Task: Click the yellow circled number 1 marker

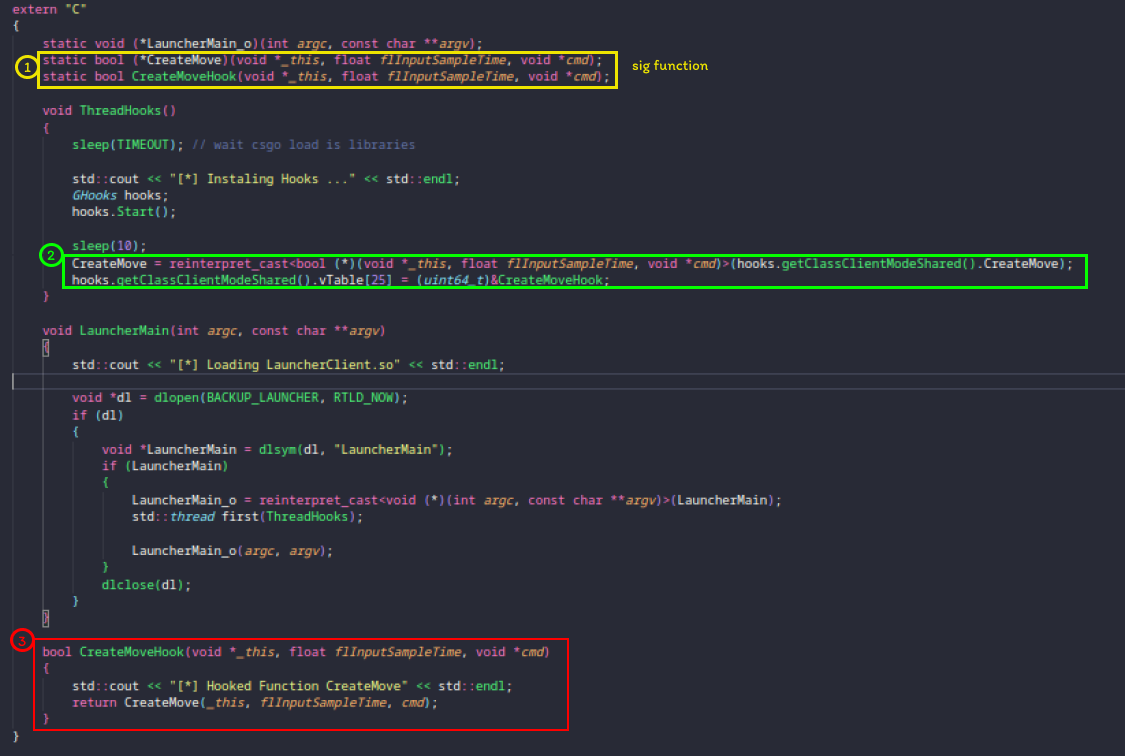Action: (26, 68)
